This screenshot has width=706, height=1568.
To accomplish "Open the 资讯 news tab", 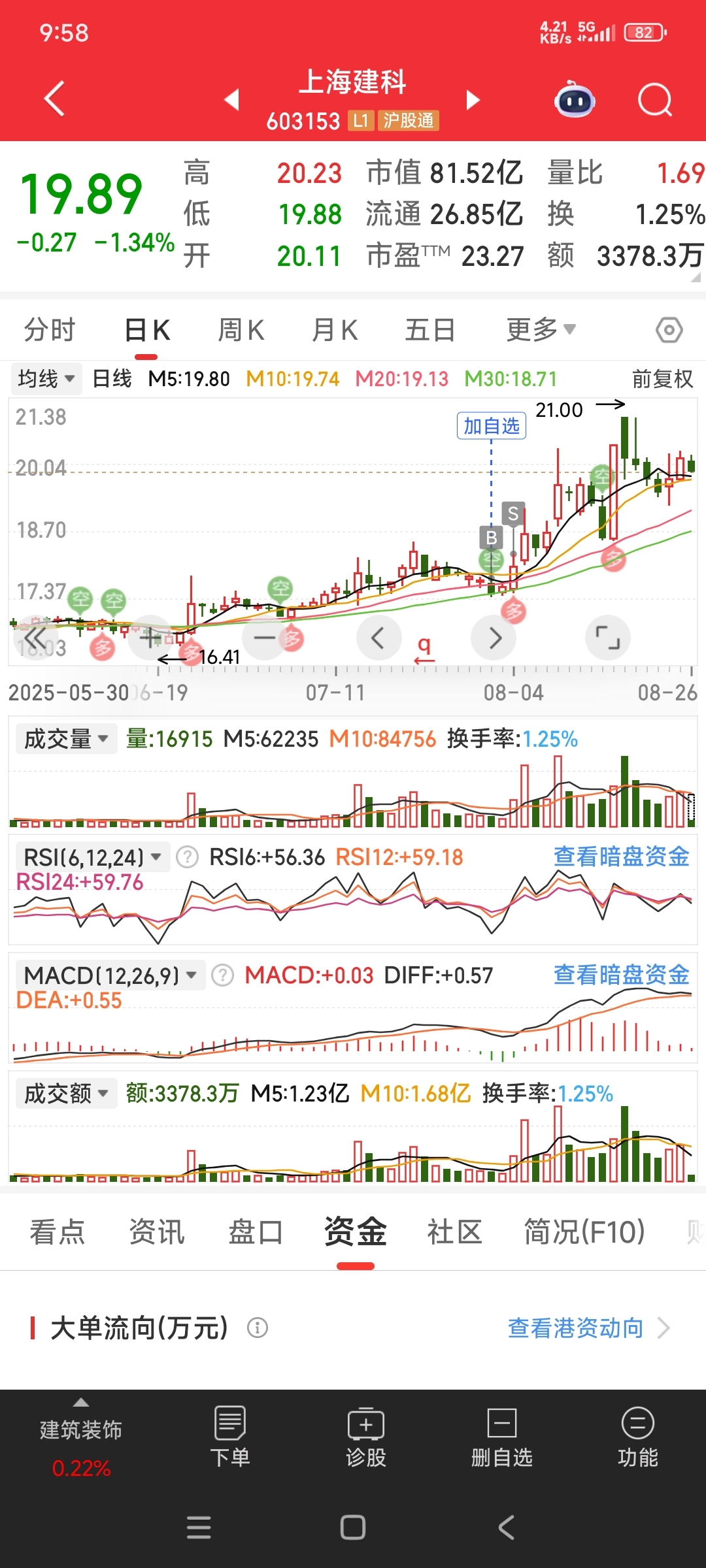I will point(157,1232).
